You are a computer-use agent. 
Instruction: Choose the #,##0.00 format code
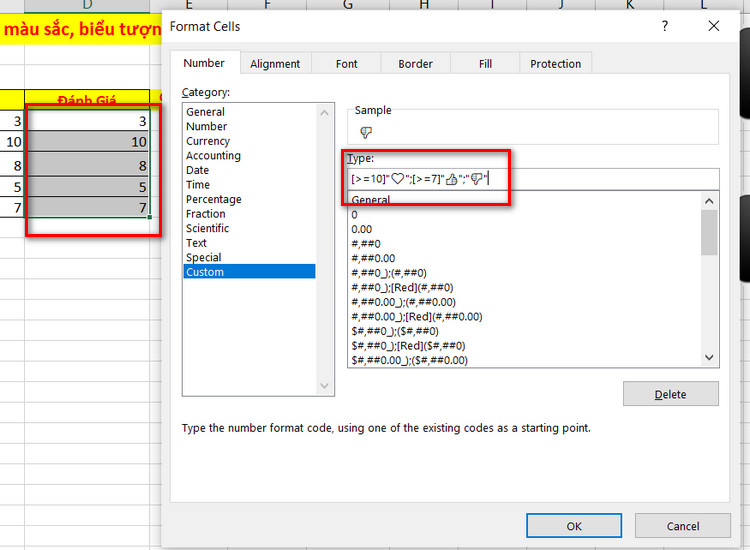click(375, 258)
